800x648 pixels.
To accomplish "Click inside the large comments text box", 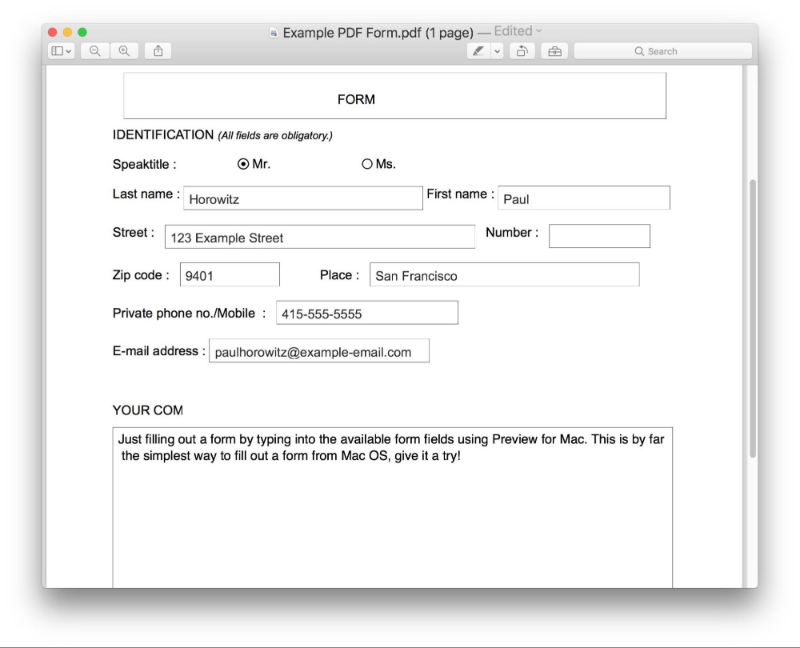I will click(x=392, y=508).
